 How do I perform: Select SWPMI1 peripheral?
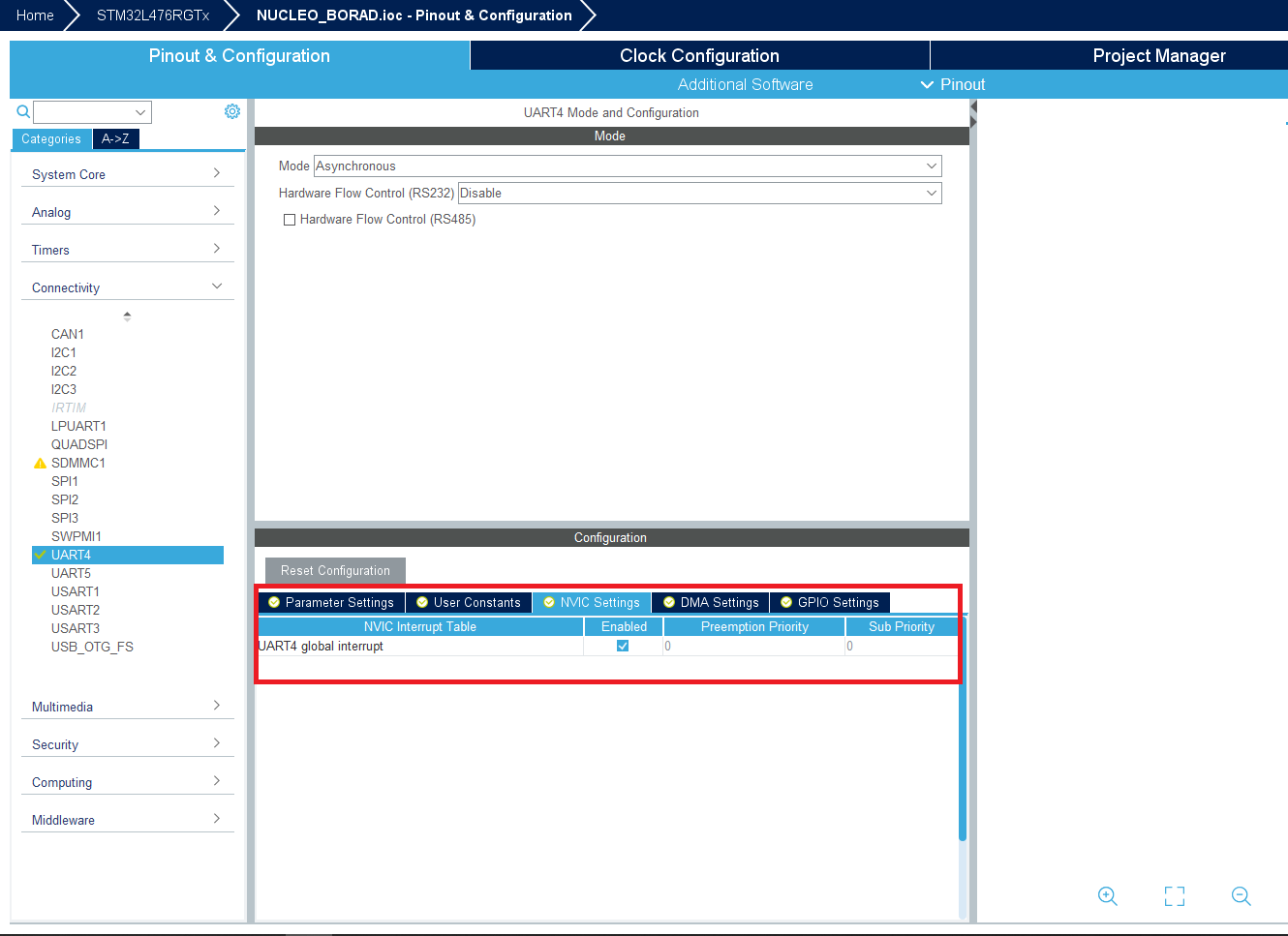[x=77, y=536]
